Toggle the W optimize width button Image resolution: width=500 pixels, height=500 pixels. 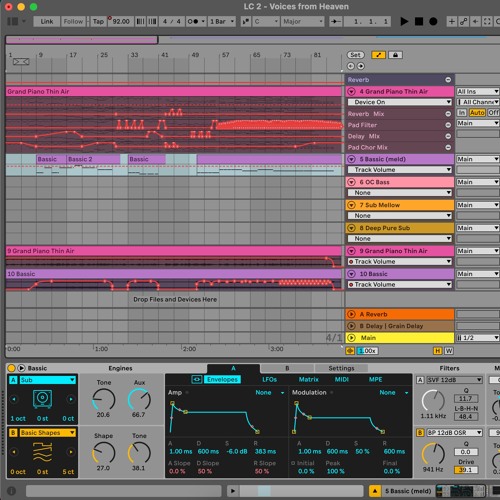coord(449,351)
